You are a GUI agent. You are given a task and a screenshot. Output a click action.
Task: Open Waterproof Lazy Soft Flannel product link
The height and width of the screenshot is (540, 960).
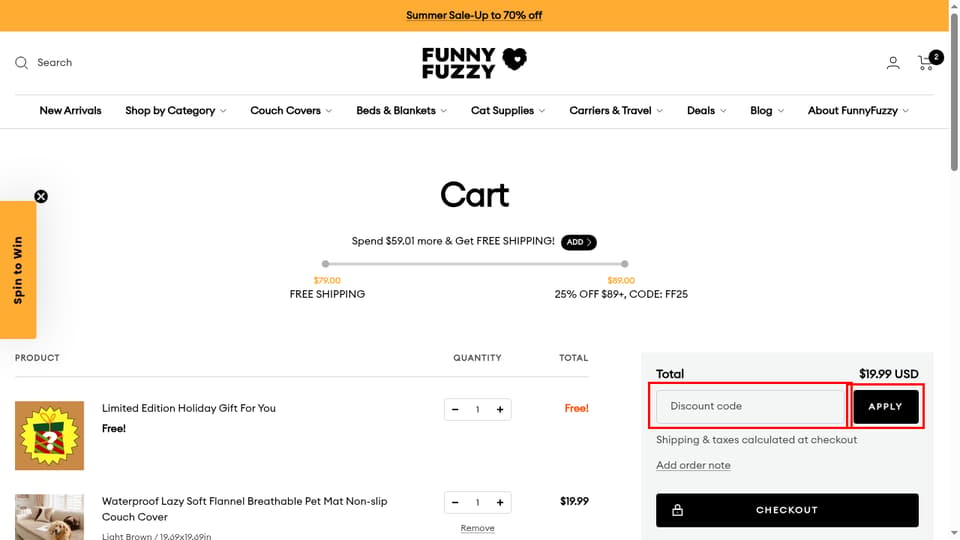click(244, 509)
